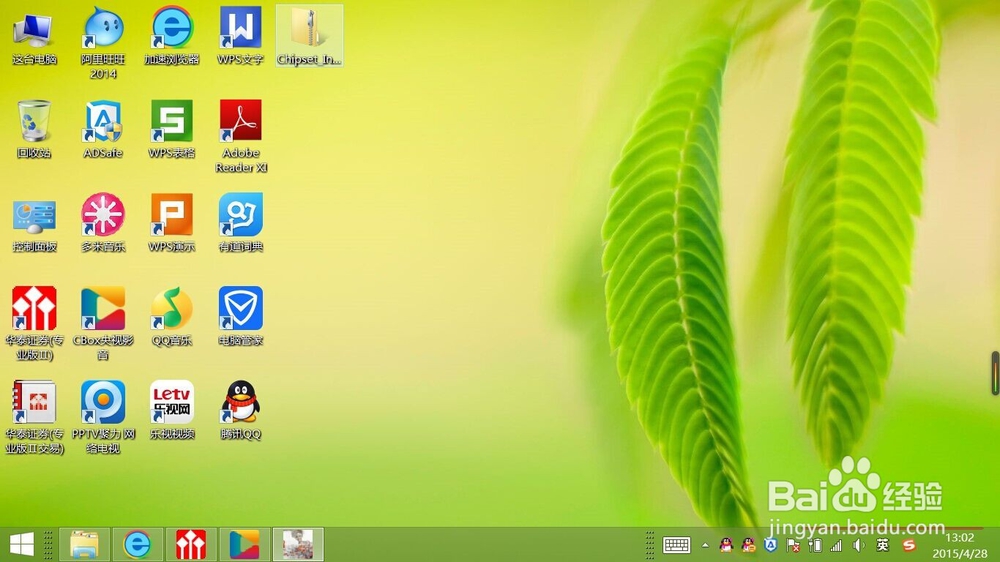Open Action Center flag tray icon

point(793,545)
